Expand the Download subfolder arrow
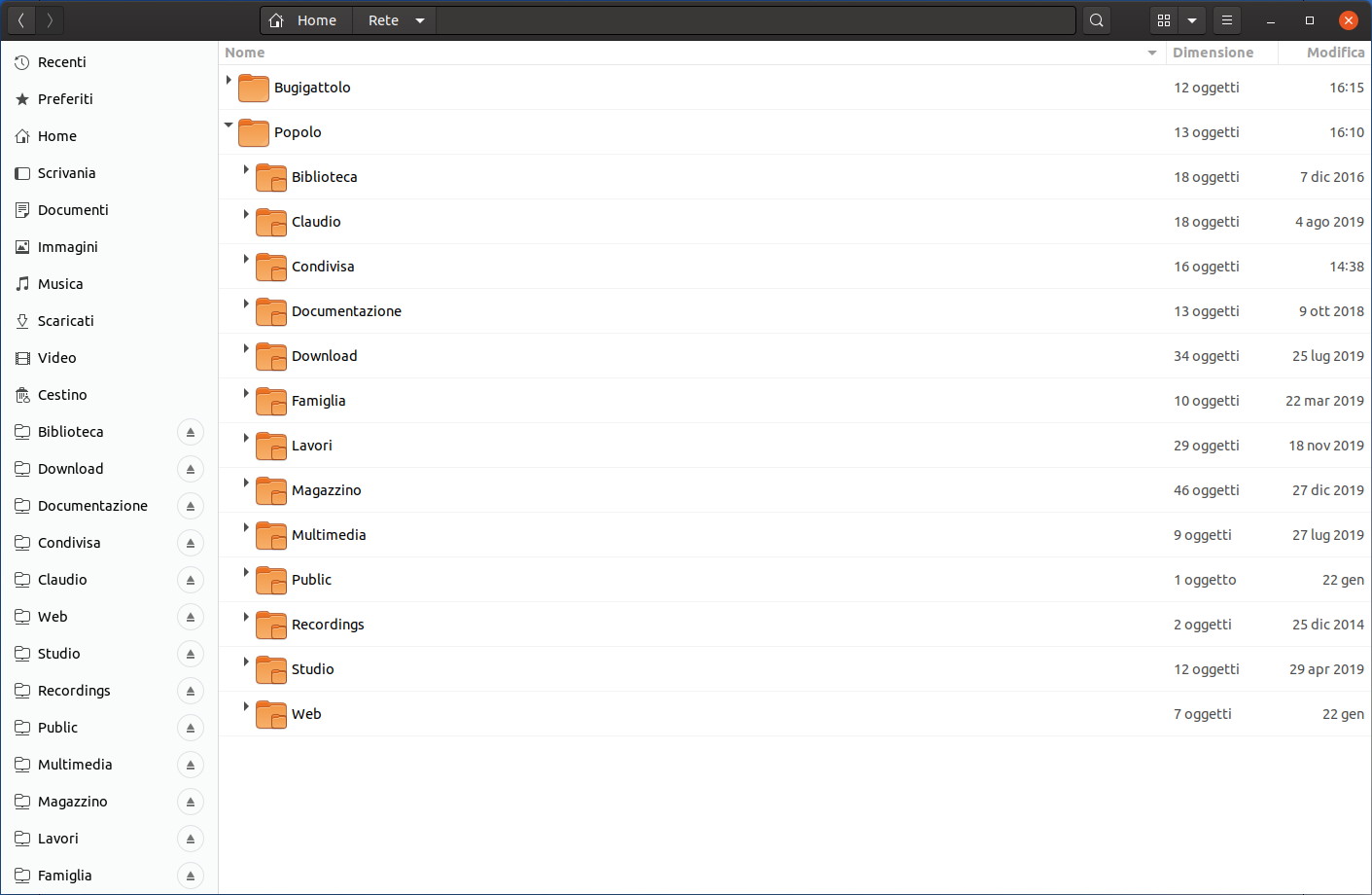Image resolution: width=1372 pixels, height=895 pixels. point(246,348)
